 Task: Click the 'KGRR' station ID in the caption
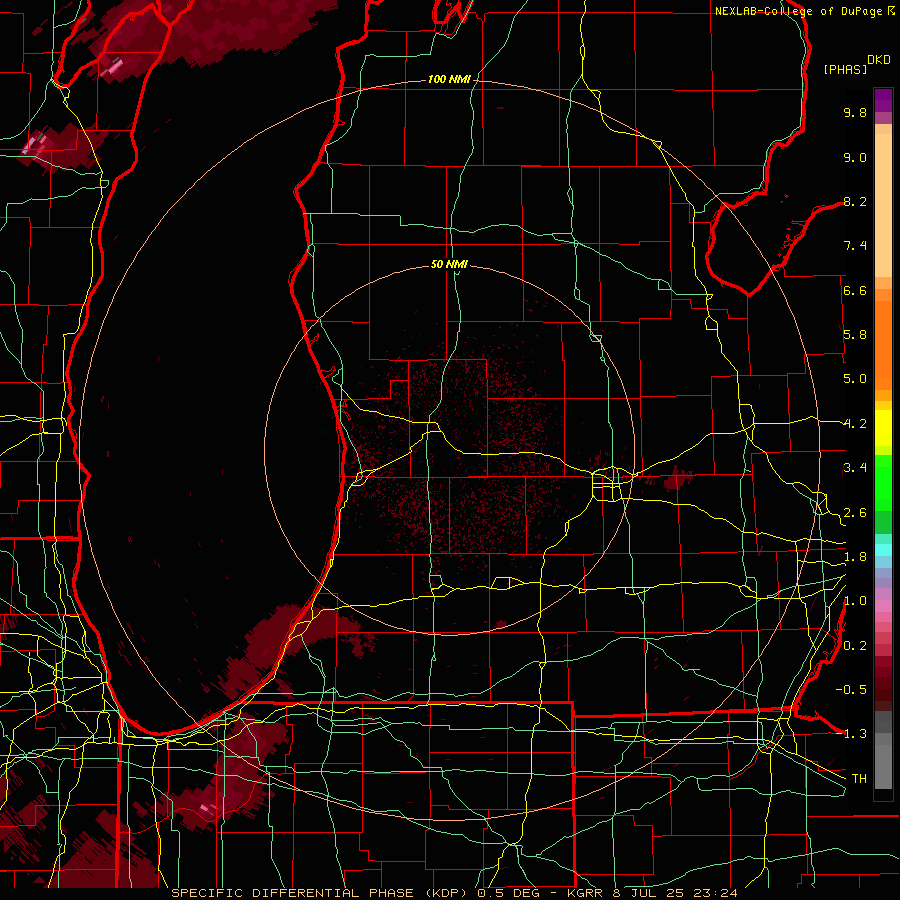pos(585,893)
